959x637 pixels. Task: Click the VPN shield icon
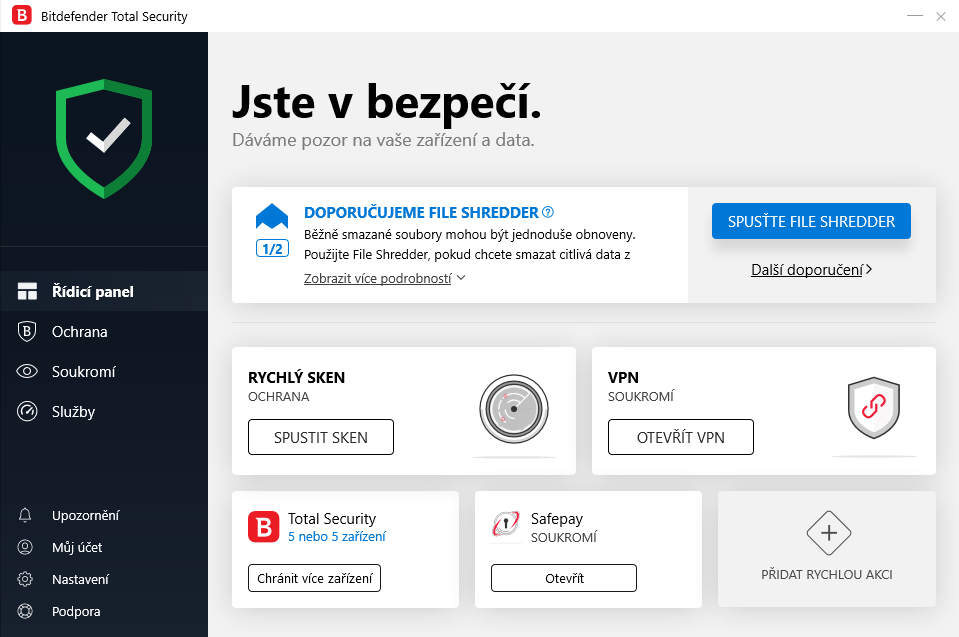873,409
